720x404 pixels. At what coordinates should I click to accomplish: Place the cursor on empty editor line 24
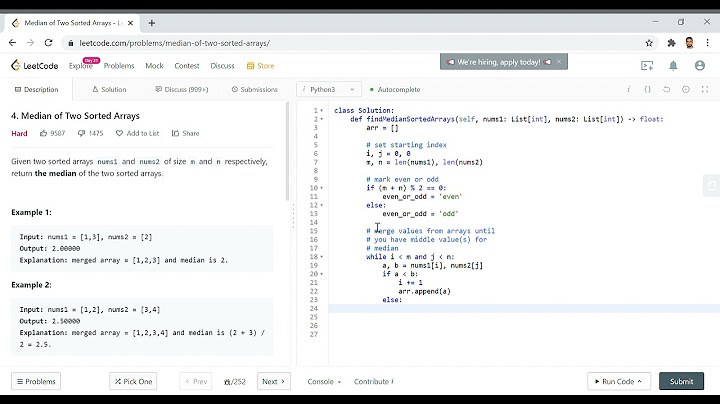pyautogui.click(x=524, y=309)
